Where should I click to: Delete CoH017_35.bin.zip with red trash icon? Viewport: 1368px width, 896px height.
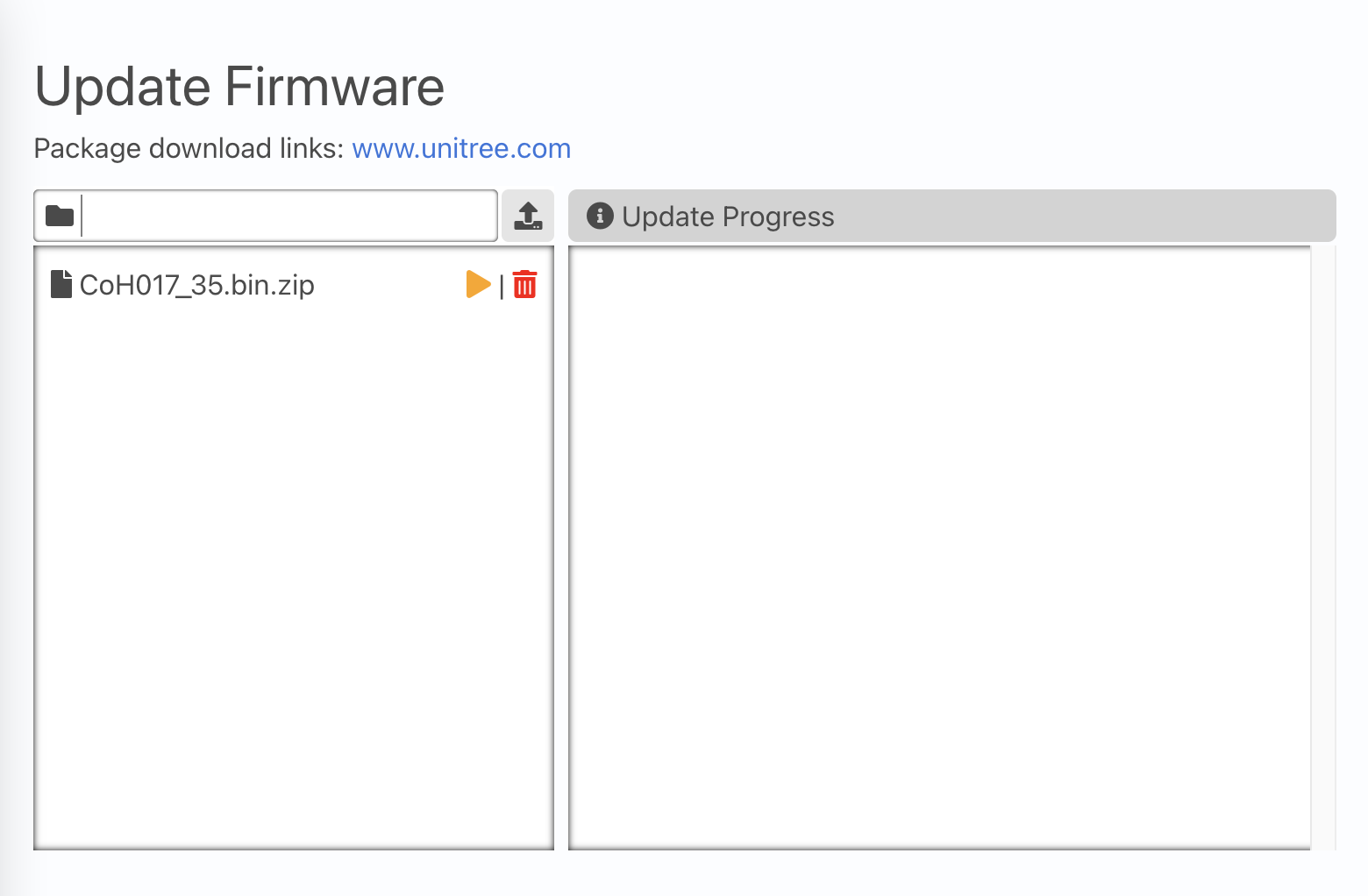(524, 284)
